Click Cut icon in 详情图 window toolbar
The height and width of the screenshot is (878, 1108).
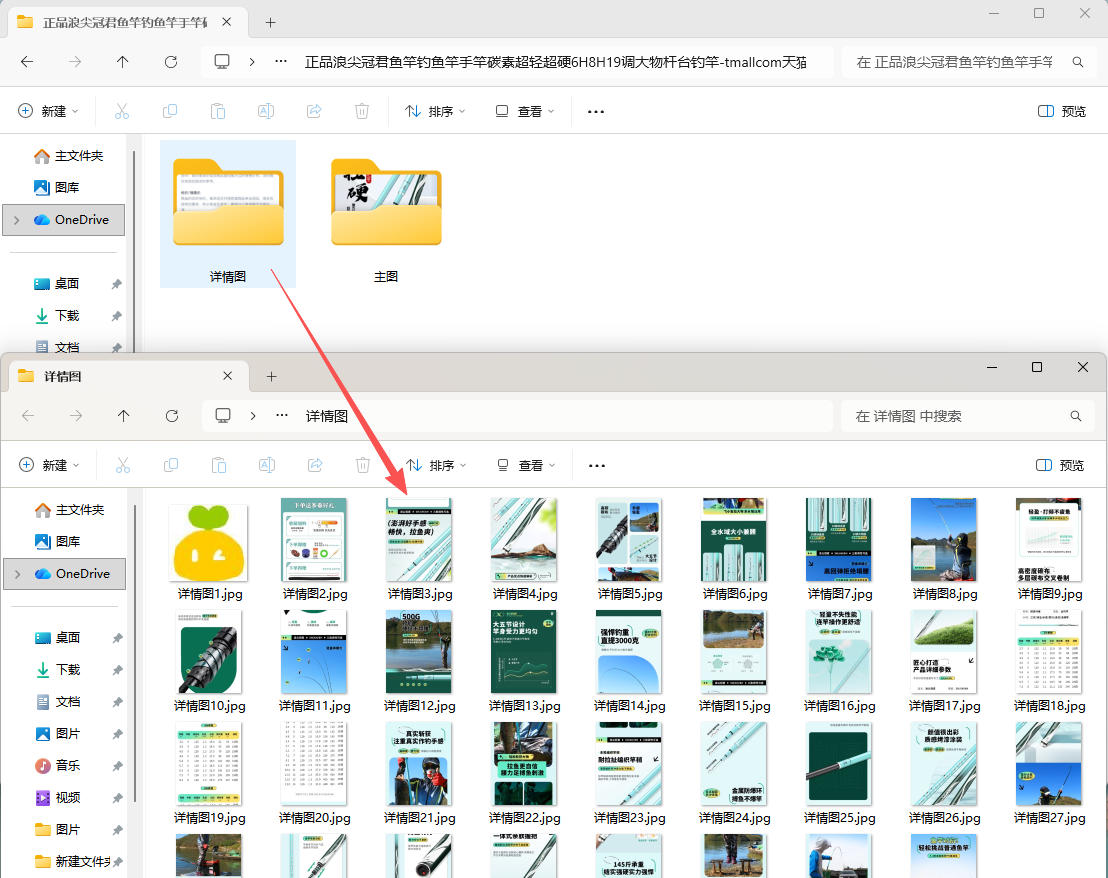point(123,465)
